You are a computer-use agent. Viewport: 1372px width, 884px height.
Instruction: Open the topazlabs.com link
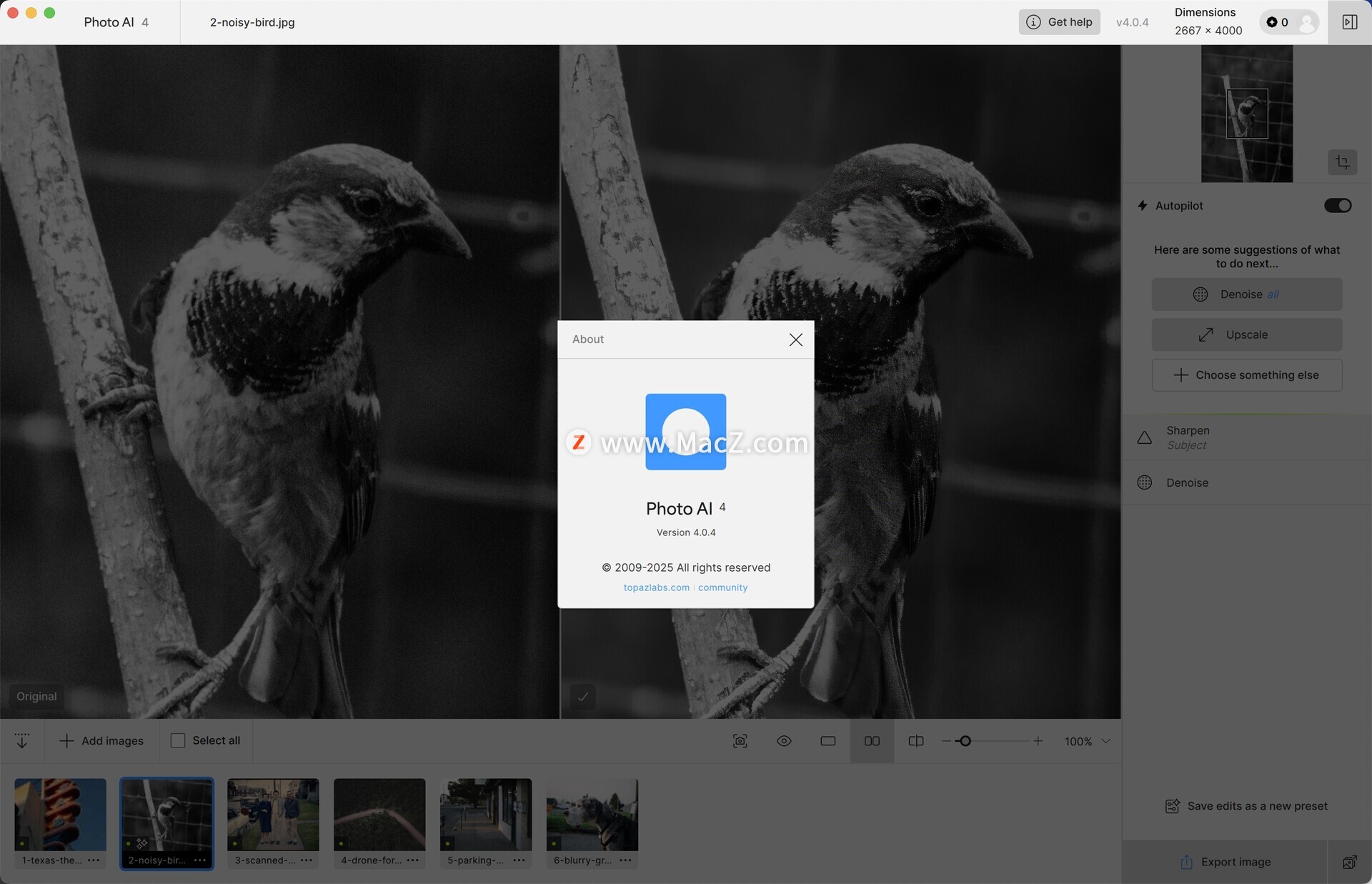click(x=656, y=587)
